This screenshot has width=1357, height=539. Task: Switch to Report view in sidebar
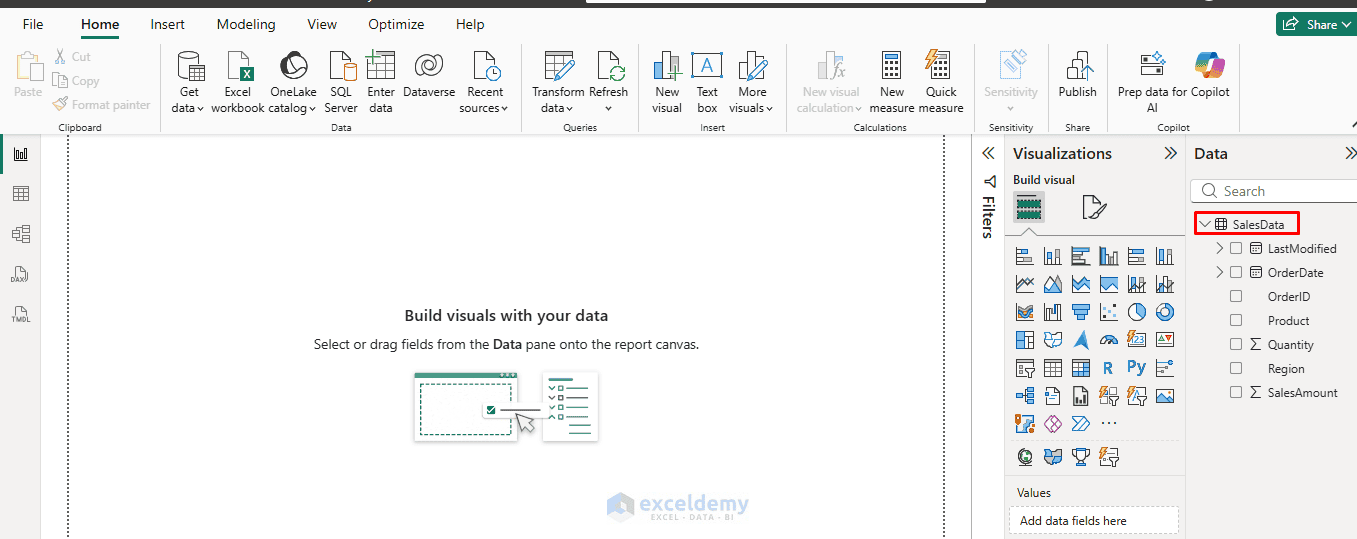pos(20,154)
